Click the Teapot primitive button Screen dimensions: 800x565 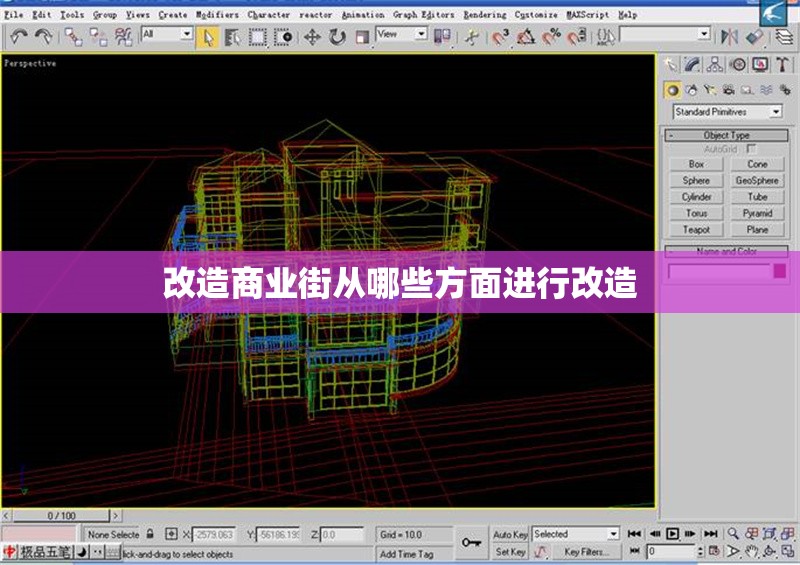(x=696, y=230)
